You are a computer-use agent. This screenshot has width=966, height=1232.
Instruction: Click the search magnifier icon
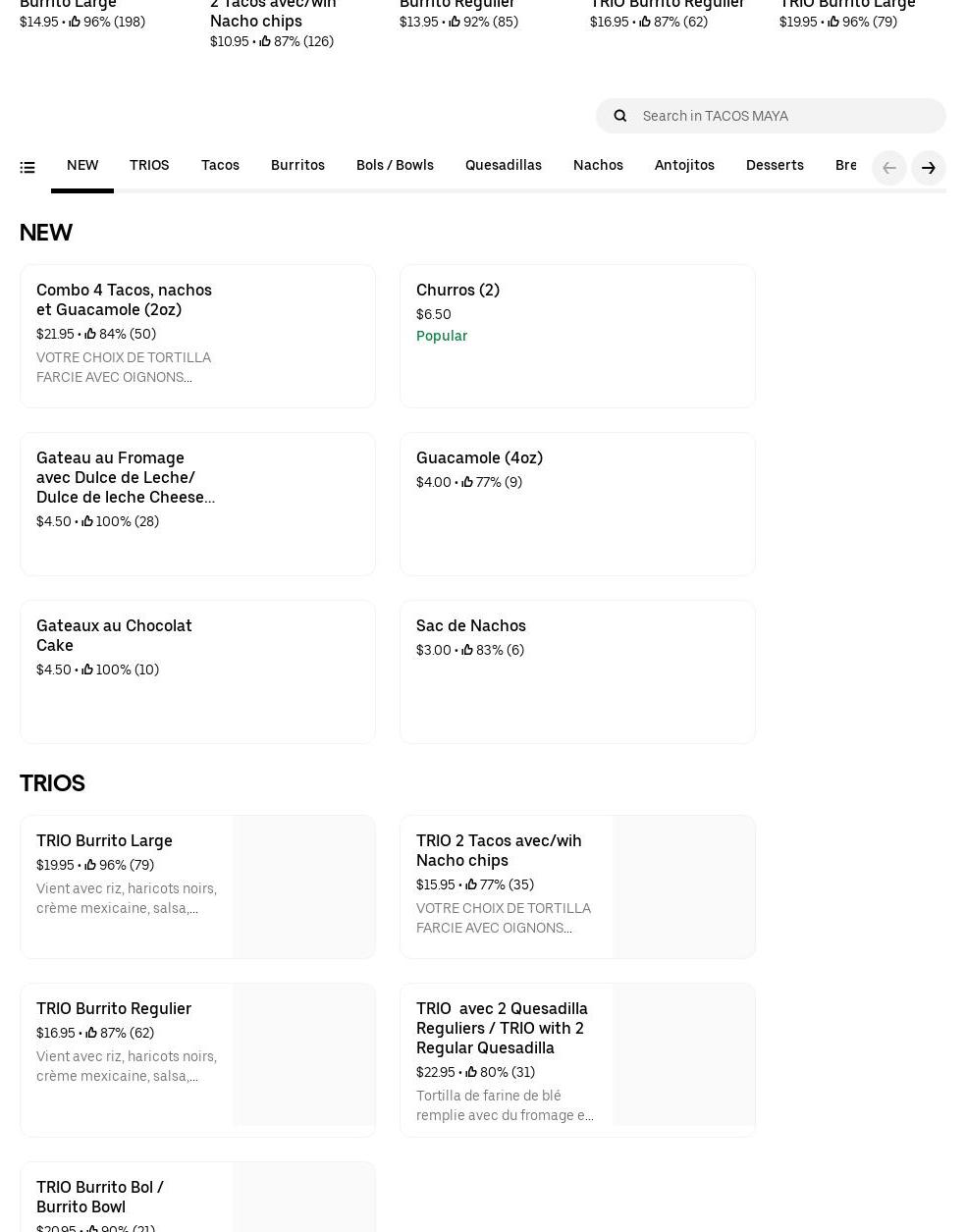619,116
